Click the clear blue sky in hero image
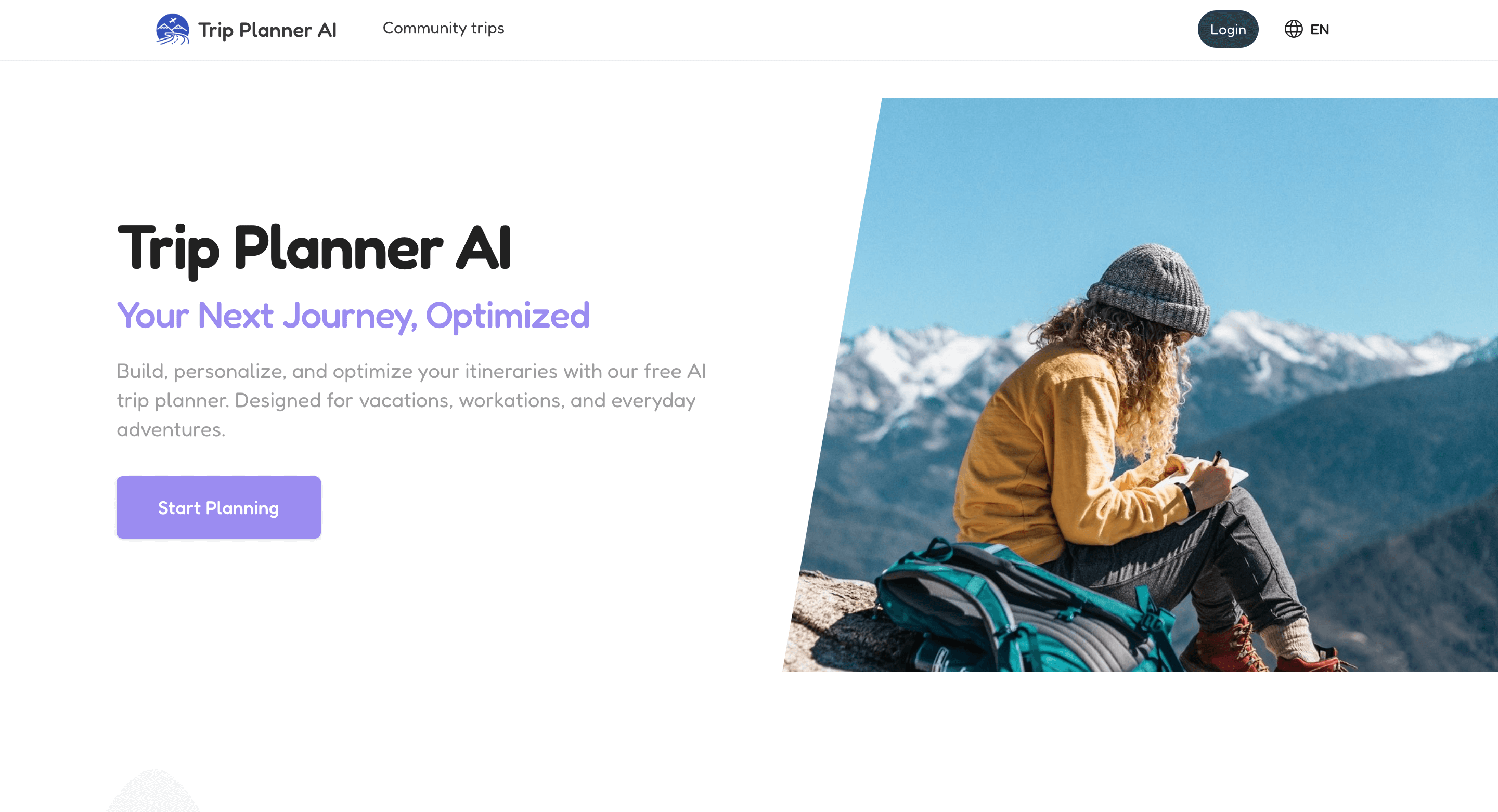Image resolution: width=1498 pixels, height=812 pixels. (1163, 174)
